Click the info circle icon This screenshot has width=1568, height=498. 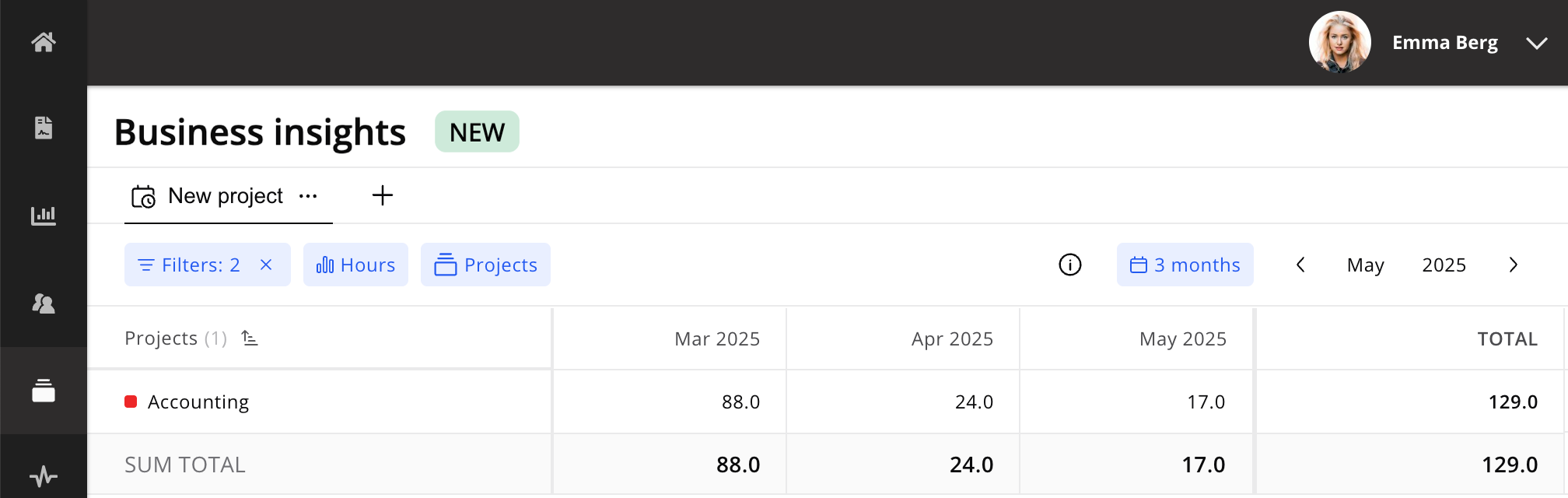[1070, 265]
